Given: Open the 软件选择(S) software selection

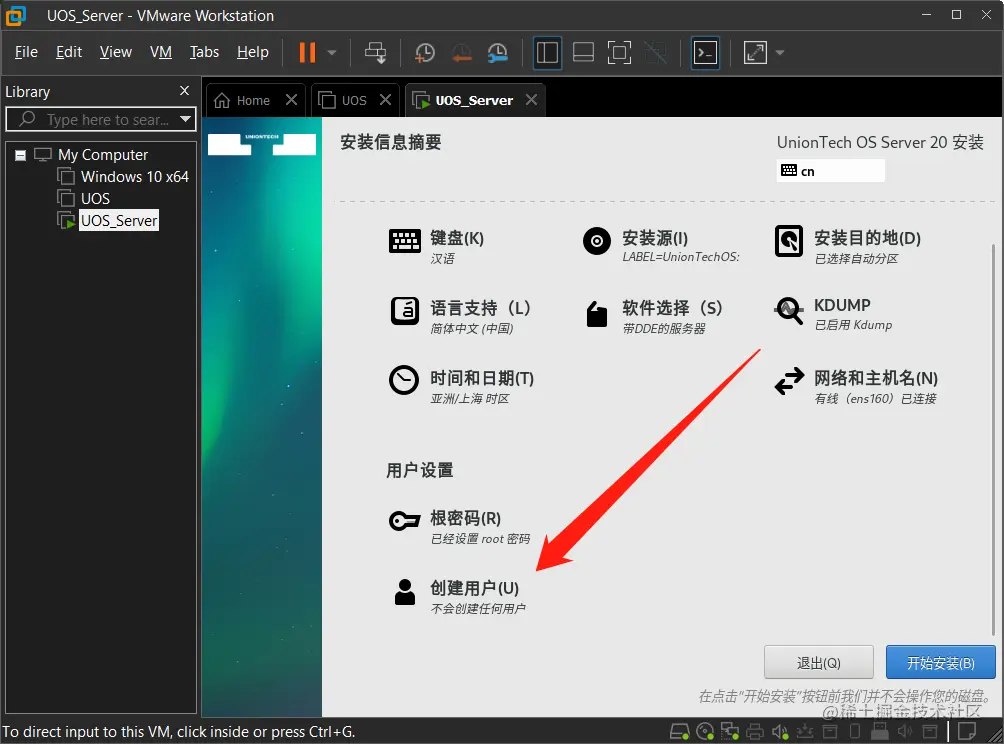Looking at the screenshot, I should (653, 316).
